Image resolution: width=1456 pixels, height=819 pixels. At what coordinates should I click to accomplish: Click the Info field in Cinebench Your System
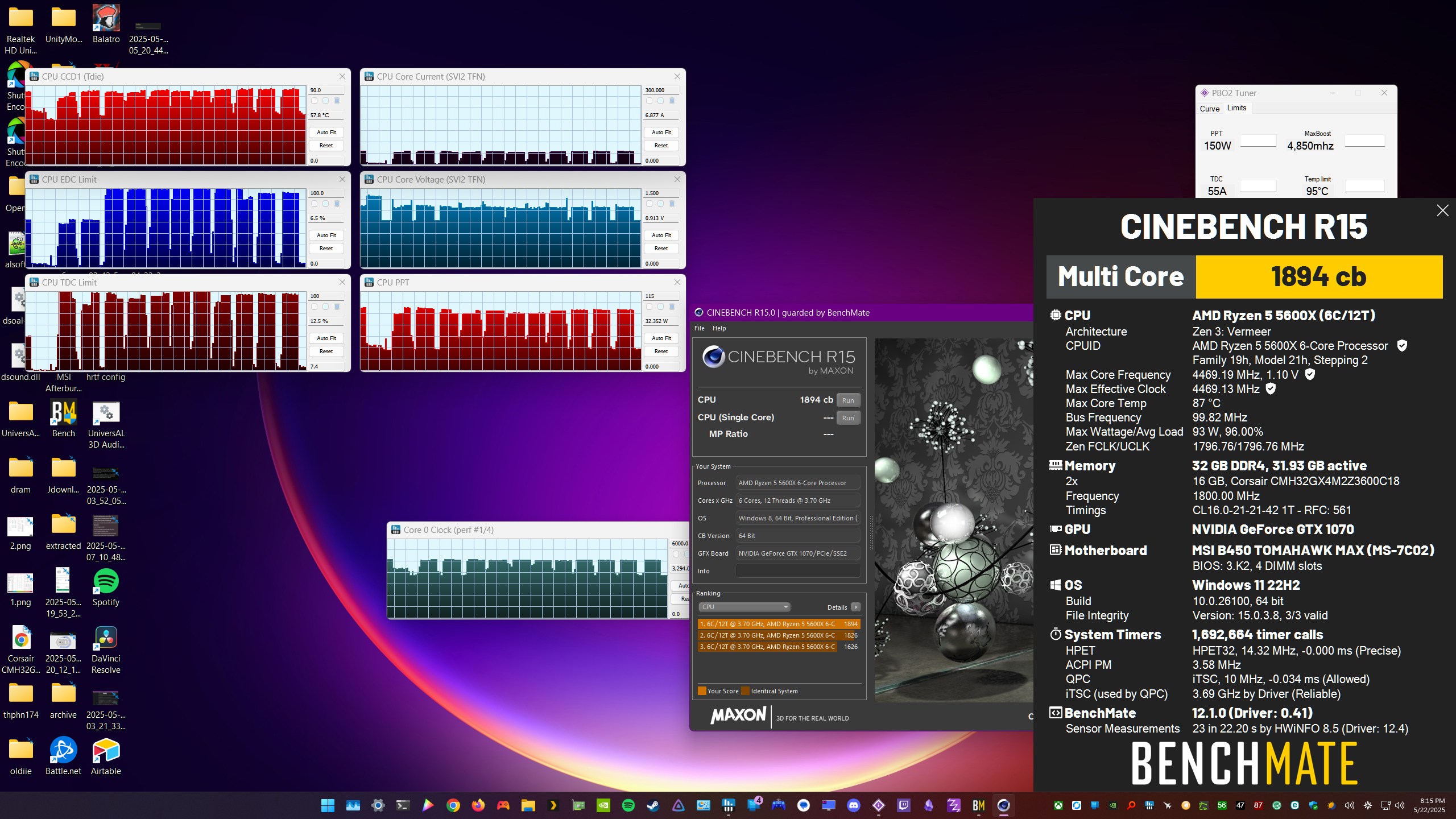coord(798,571)
